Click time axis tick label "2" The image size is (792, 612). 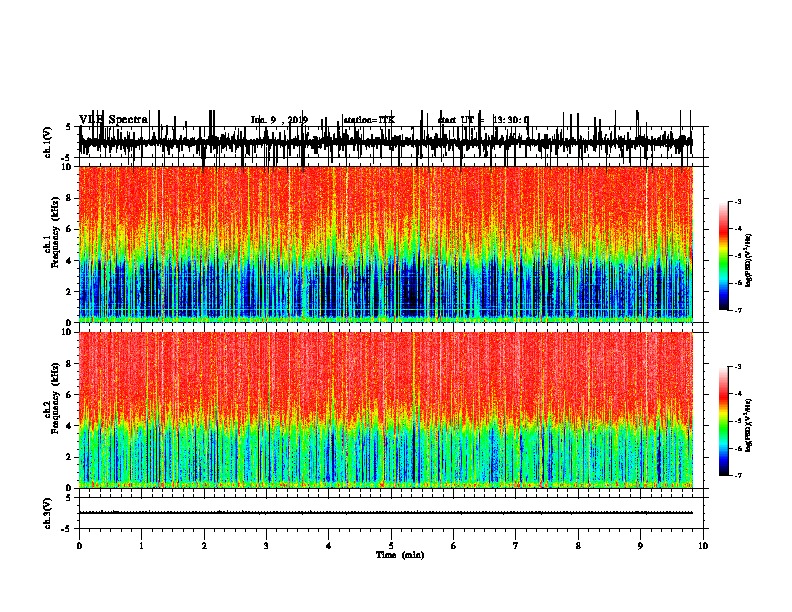pos(204,546)
